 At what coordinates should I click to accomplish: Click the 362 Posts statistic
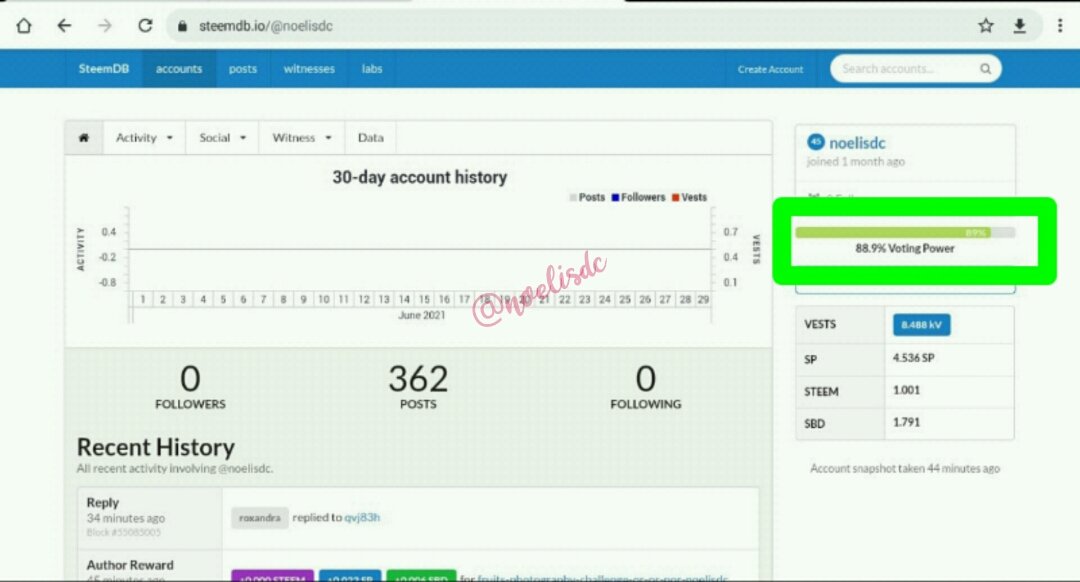[x=418, y=387]
